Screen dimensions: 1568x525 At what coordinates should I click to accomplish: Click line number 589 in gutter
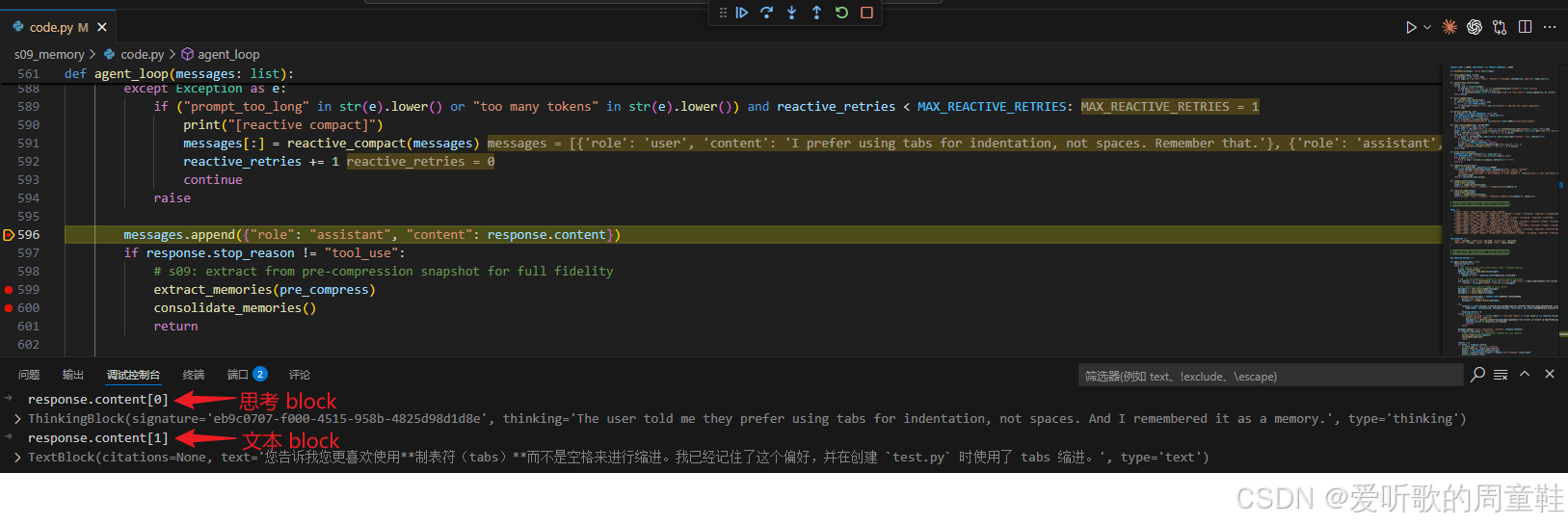(29, 106)
